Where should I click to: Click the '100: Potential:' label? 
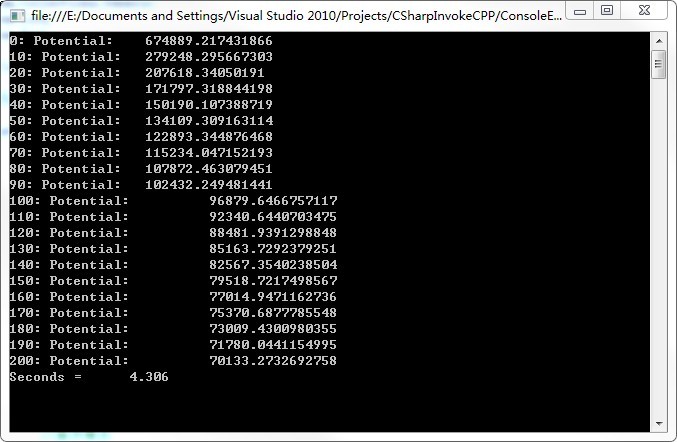point(69,200)
